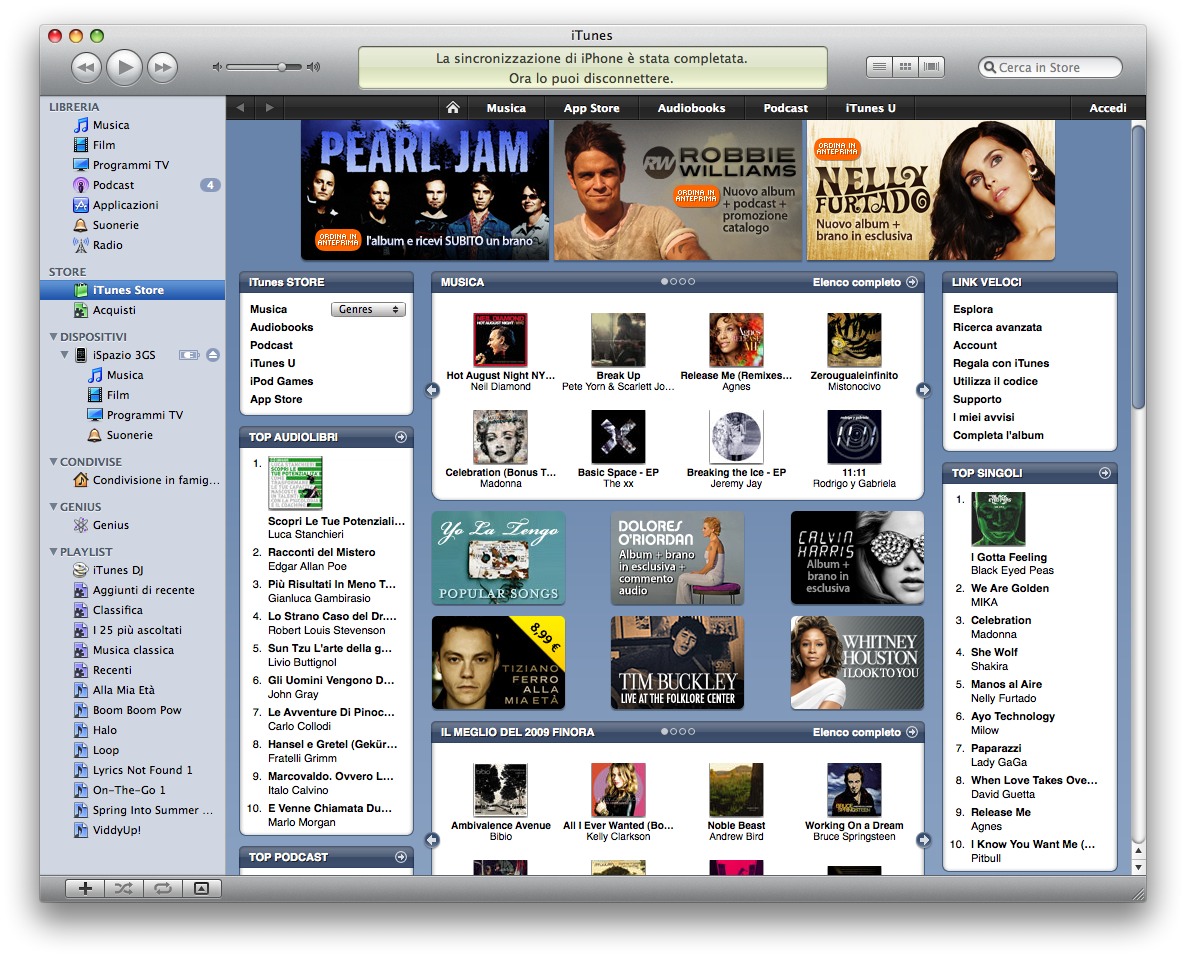Open Account in Link Veloci

click(975, 345)
